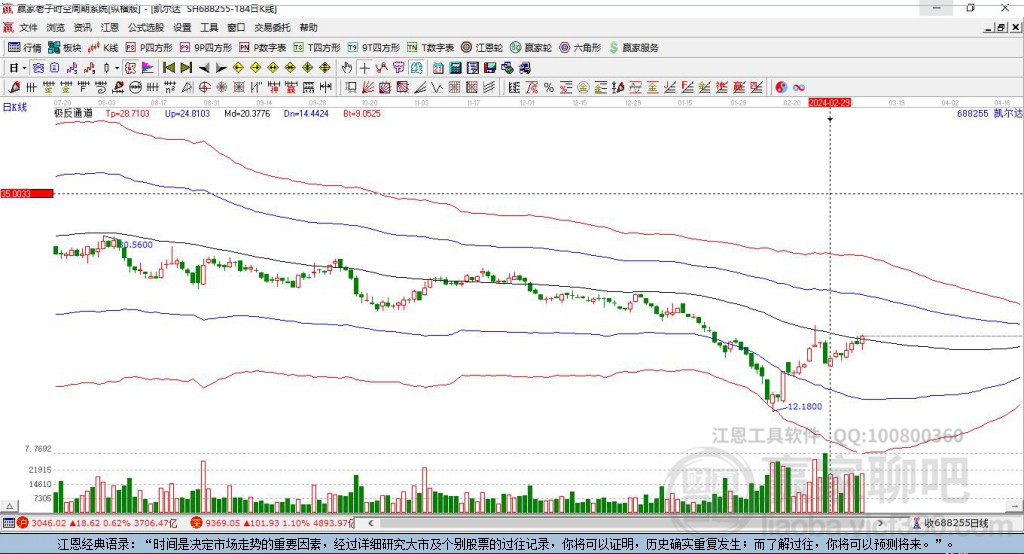Open the P数字表 tool
This screenshot has height=554, width=1024.
point(263,48)
